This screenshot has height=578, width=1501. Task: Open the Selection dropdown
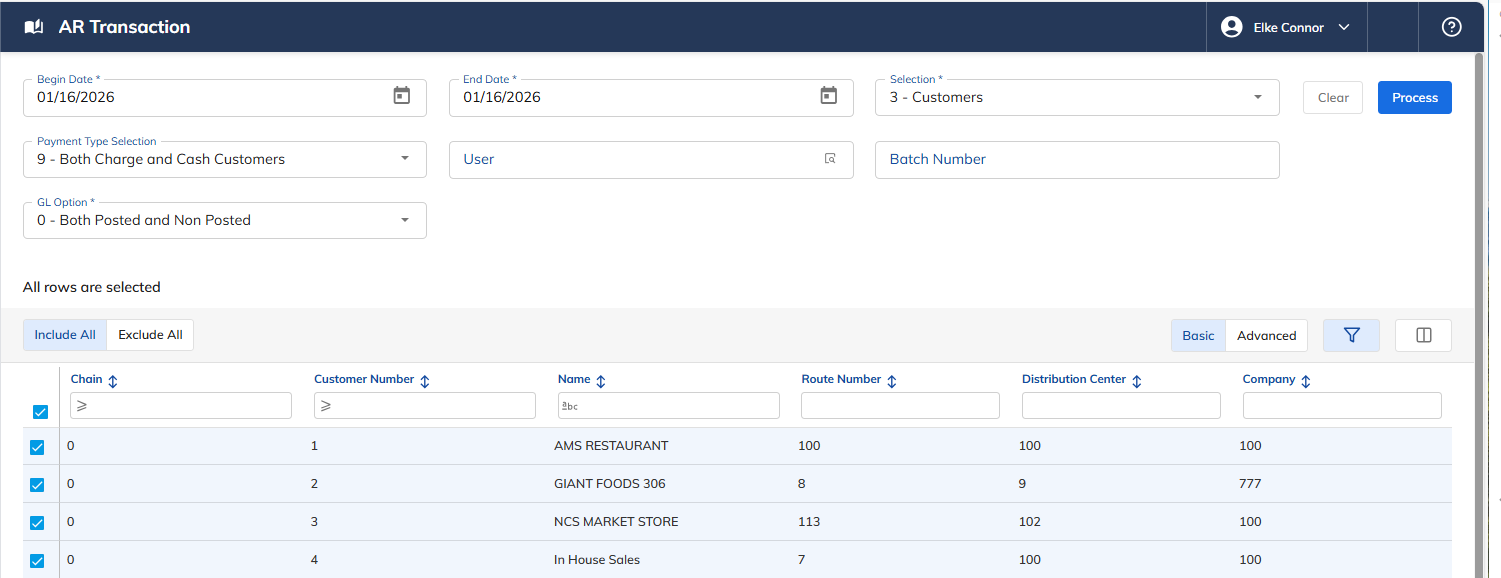(x=1077, y=97)
